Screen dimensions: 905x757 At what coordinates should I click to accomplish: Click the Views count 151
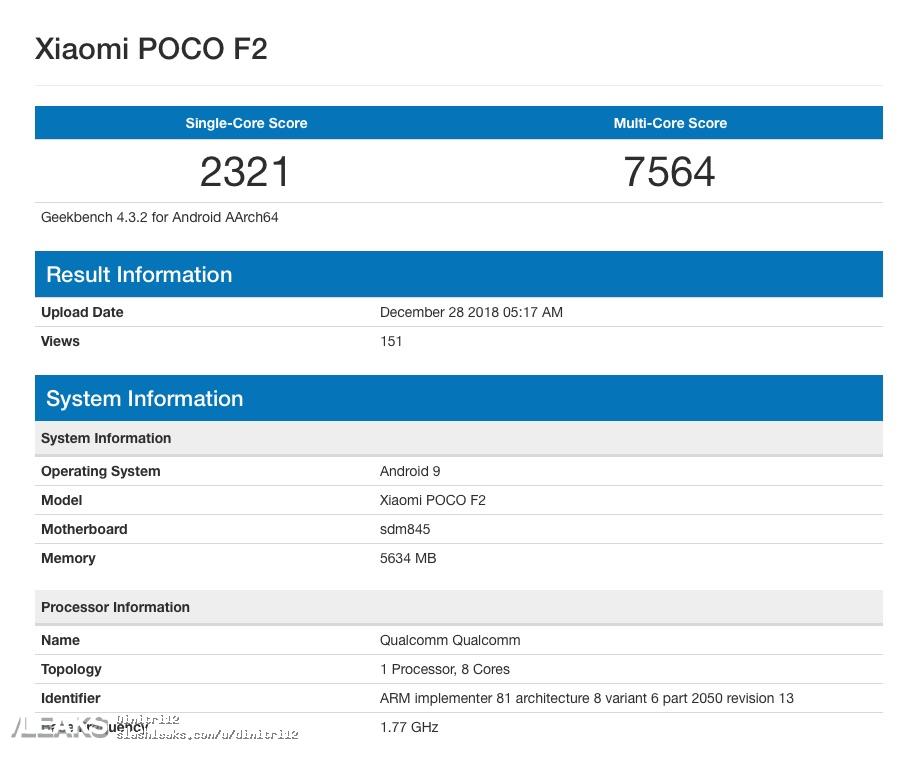[391, 341]
